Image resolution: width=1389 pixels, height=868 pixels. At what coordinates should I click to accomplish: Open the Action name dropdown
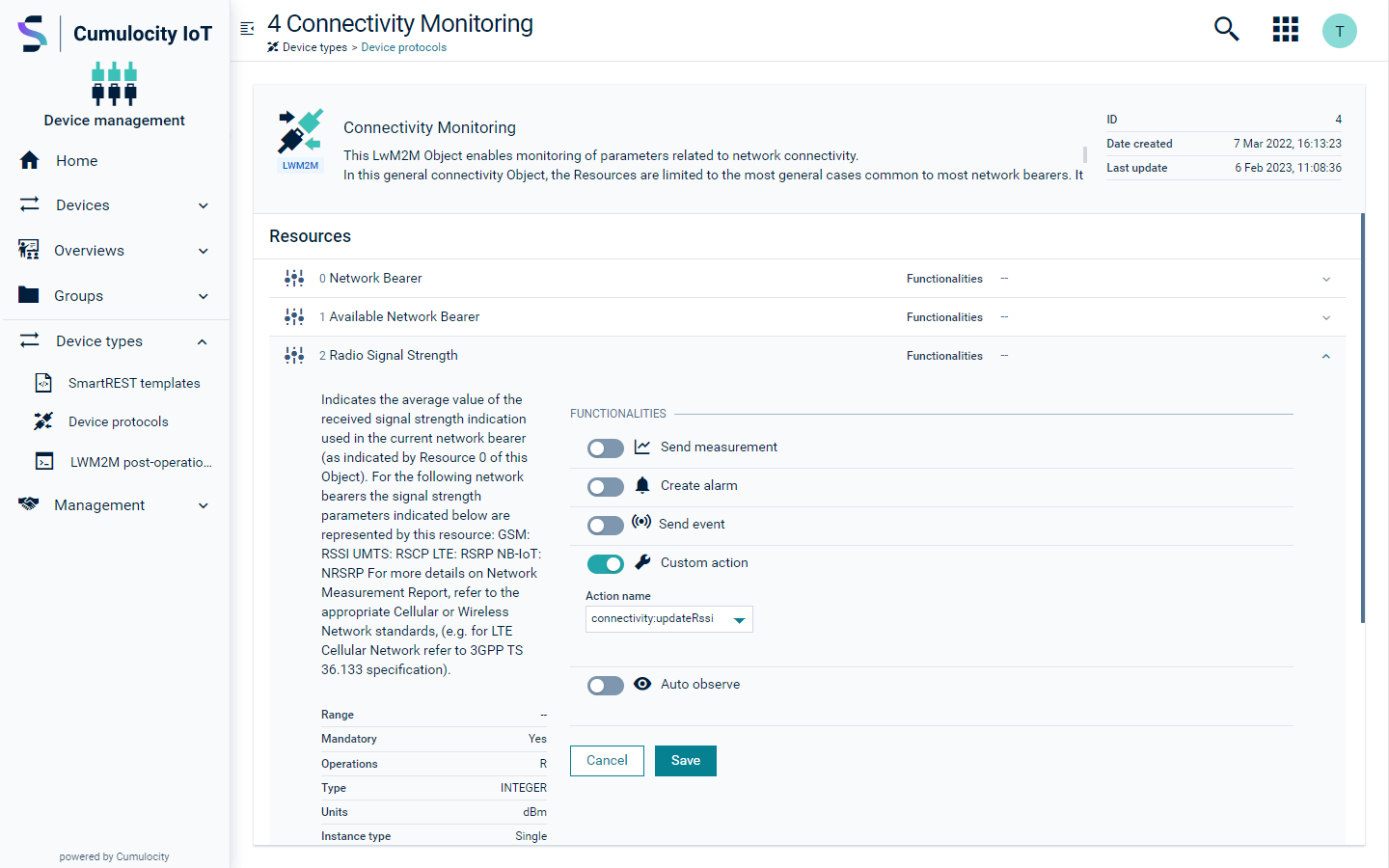coord(668,619)
